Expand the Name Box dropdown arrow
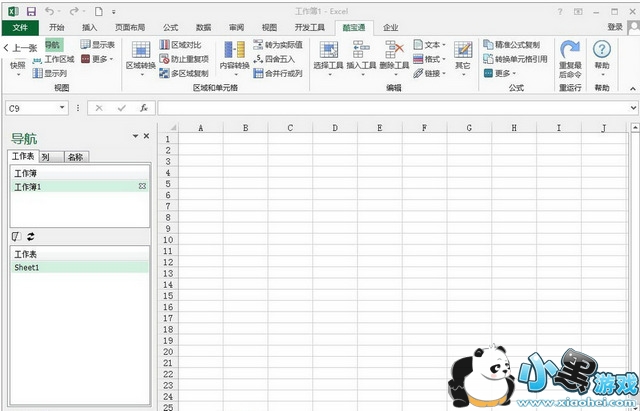The height and width of the screenshot is (411, 640). (61, 107)
